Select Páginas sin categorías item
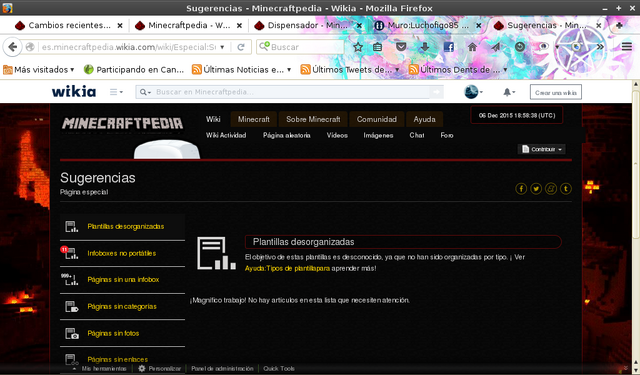Image resolution: width=640 pixels, height=375 pixels. 122,306
